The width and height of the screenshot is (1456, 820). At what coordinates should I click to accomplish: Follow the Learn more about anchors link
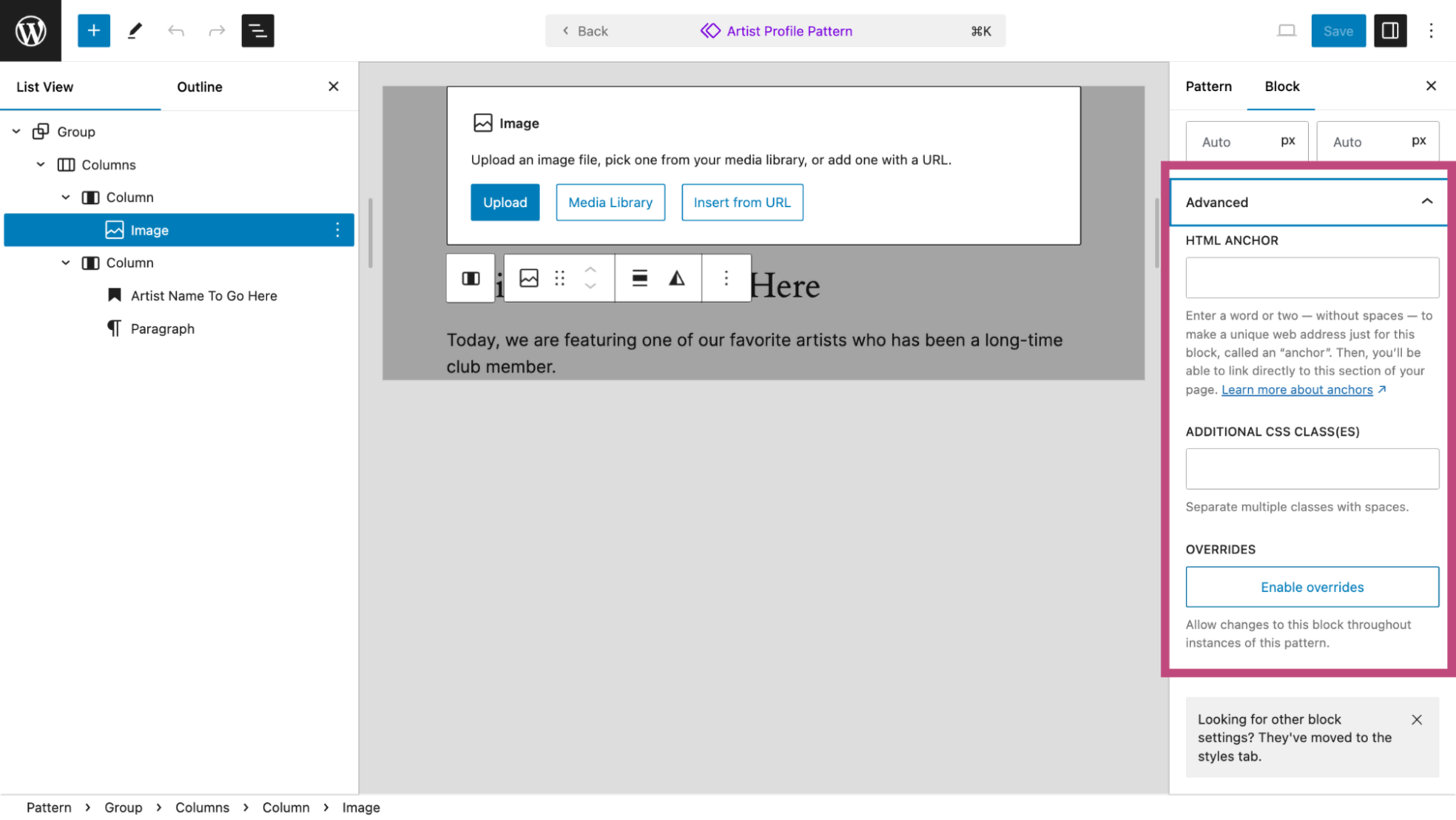pyautogui.click(x=1297, y=389)
